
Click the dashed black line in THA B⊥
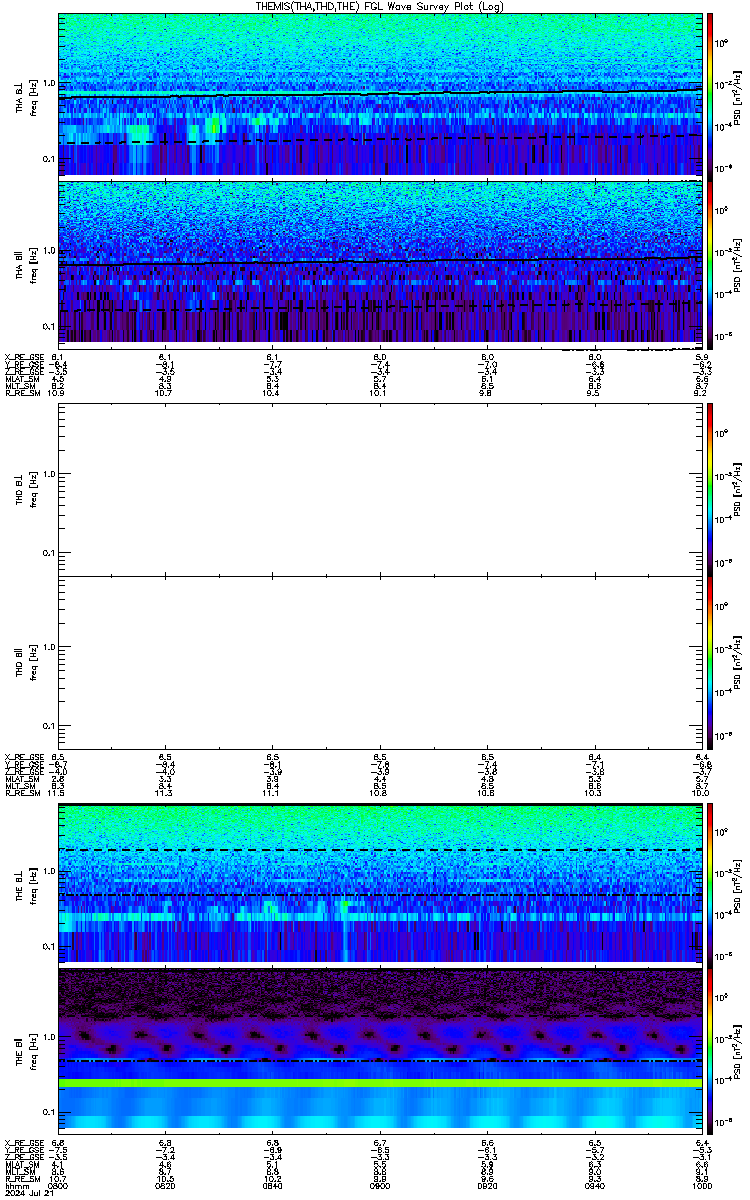coord(379,140)
